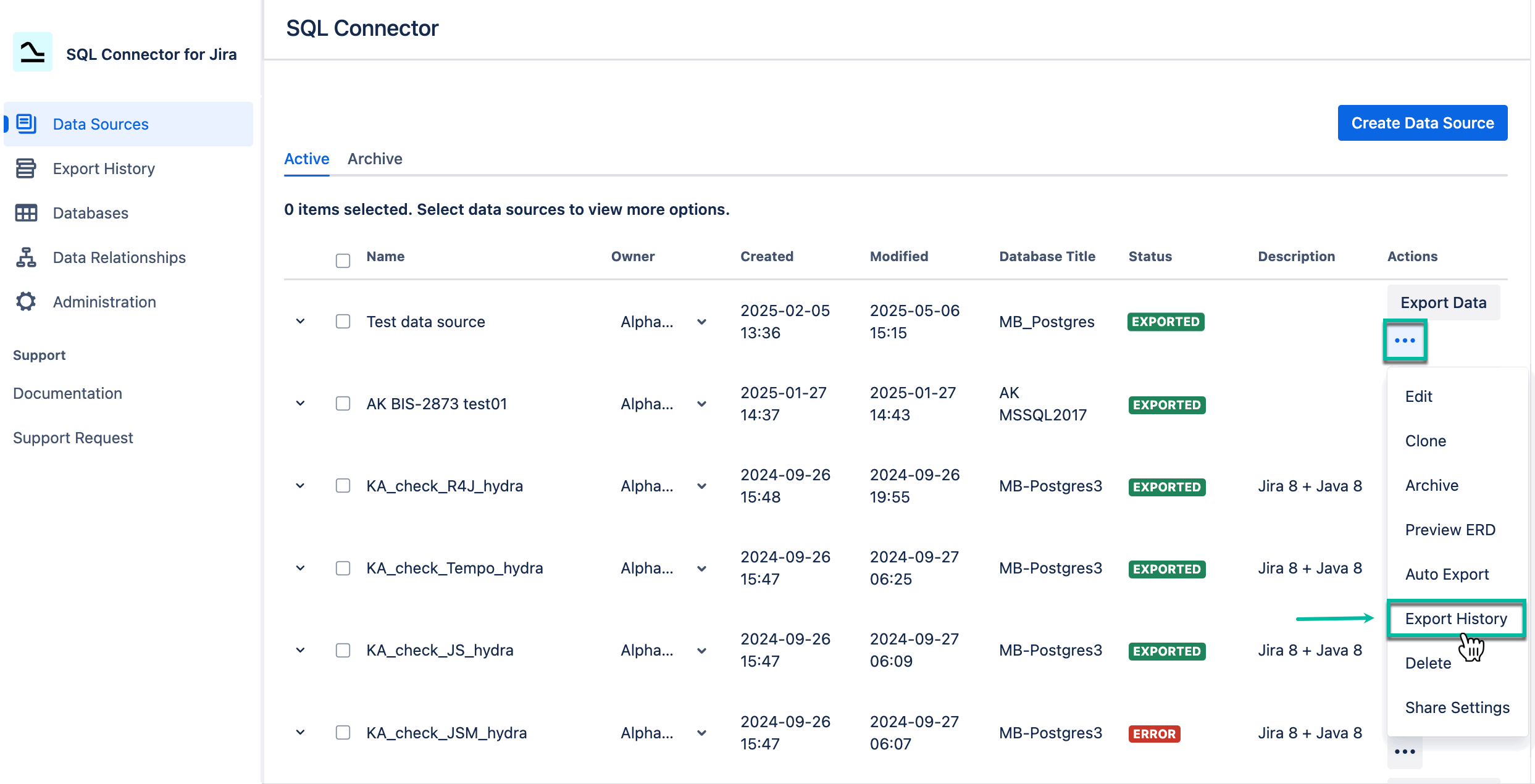Open actions menu for Test data source
Viewport: 1535px width, 784px height.
click(1406, 341)
